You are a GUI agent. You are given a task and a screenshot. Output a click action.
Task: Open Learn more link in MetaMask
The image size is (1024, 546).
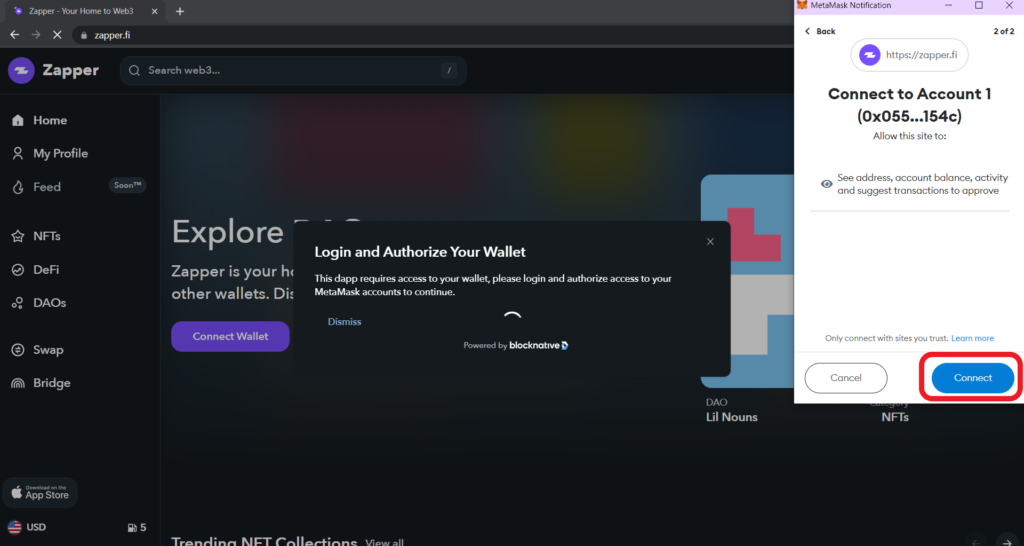(x=972, y=338)
